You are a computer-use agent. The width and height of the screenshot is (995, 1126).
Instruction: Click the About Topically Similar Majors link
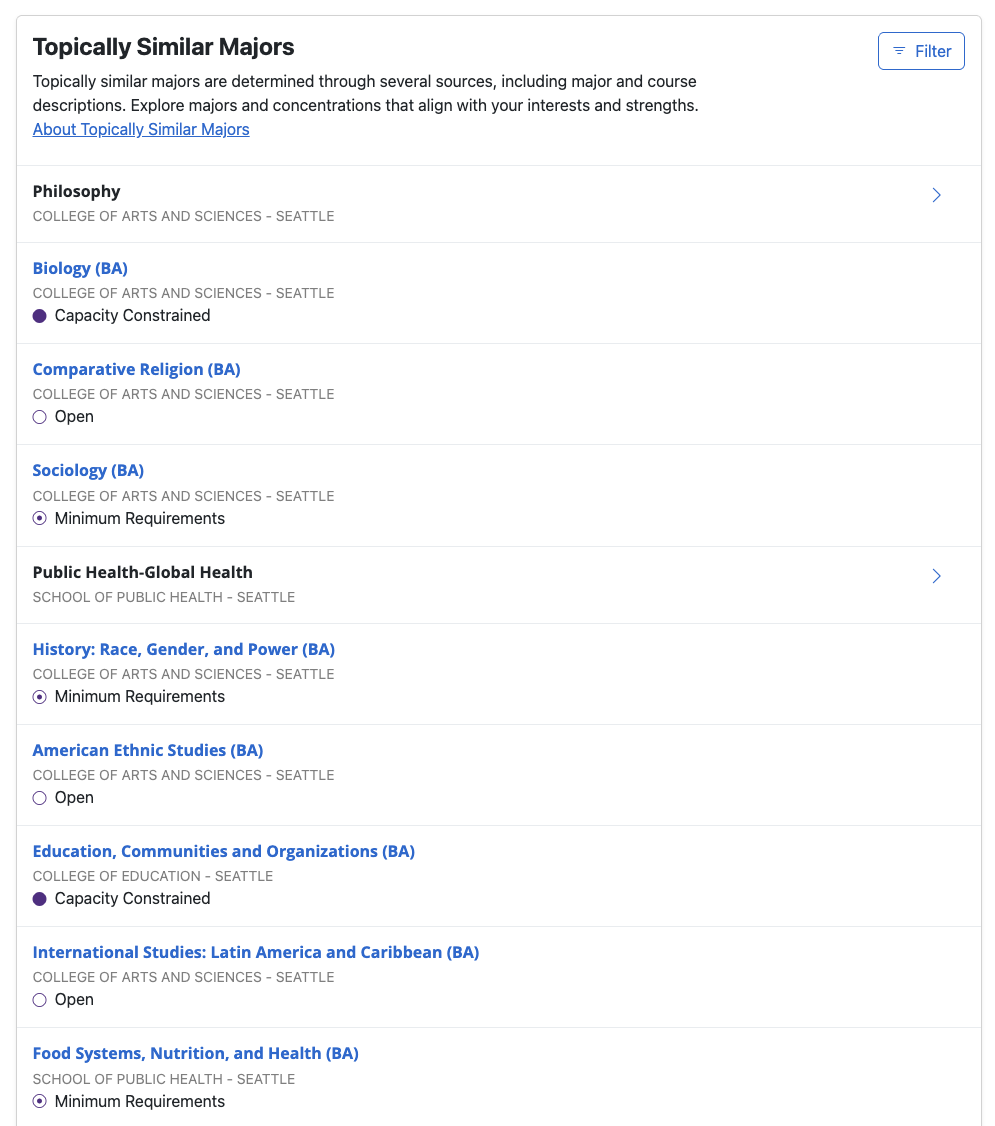click(141, 129)
